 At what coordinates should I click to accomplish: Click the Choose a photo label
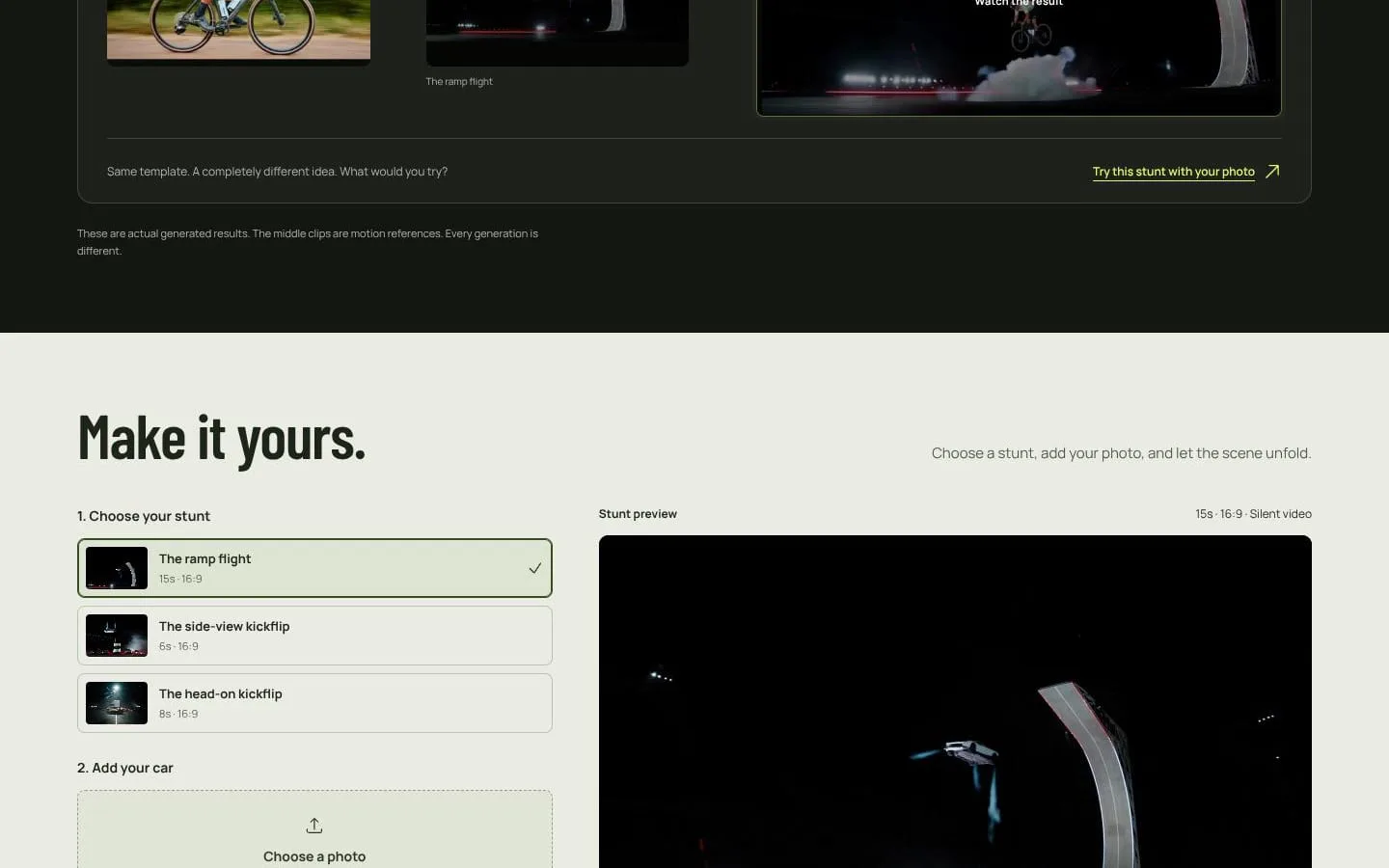314,856
